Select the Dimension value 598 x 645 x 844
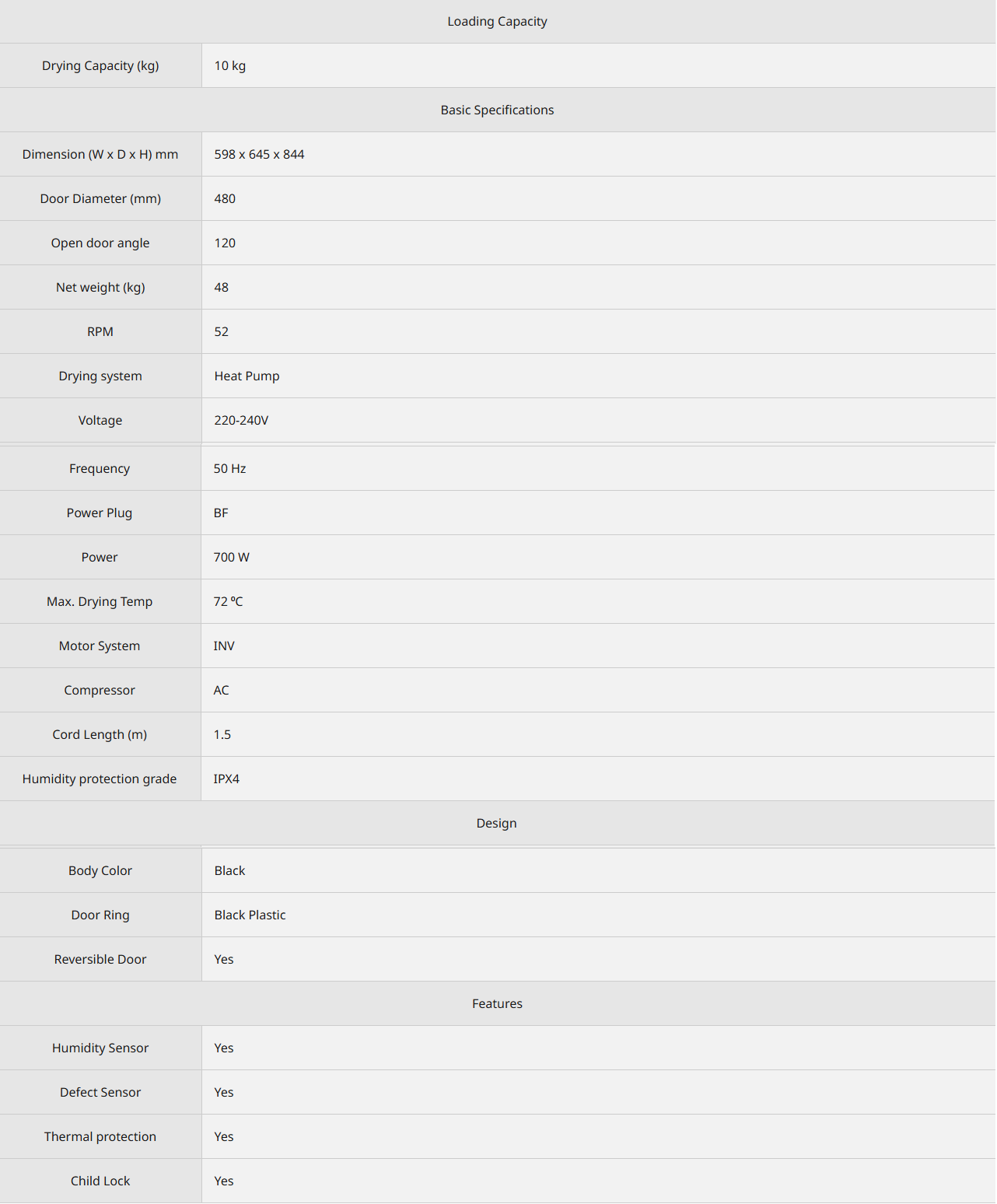997x1204 pixels. pos(259,154)
